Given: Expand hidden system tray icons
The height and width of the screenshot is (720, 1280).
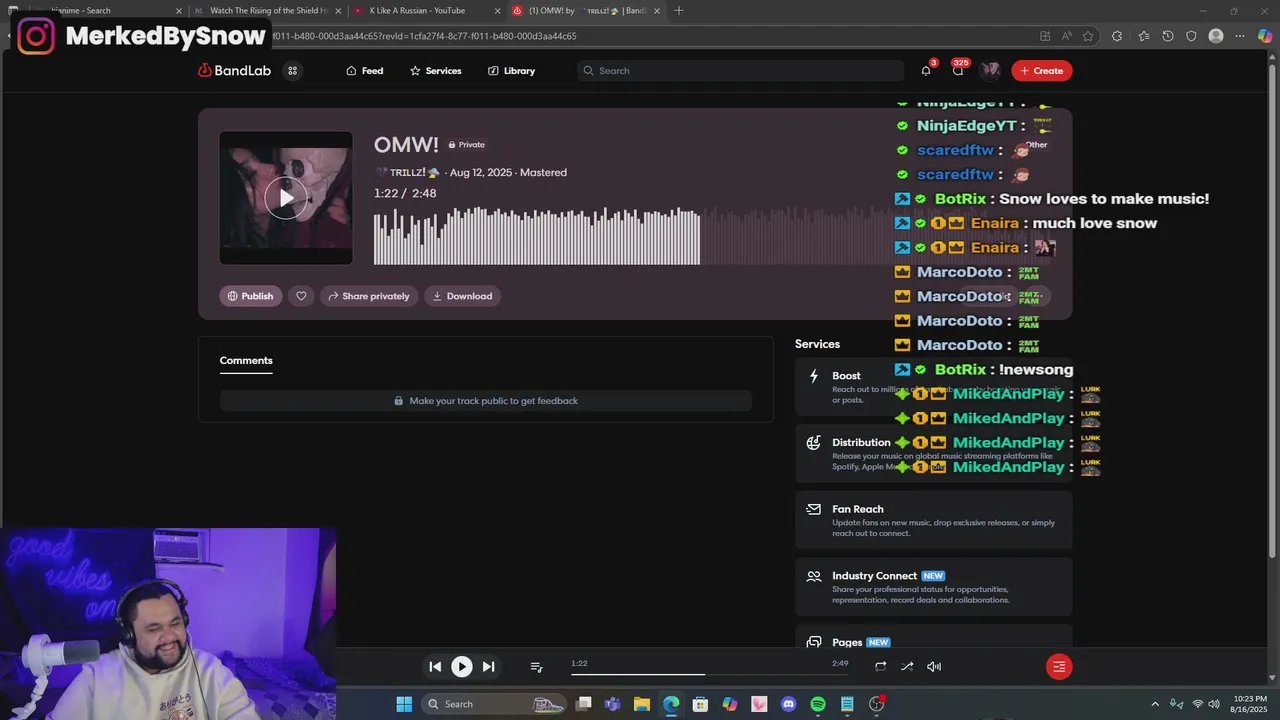Looking at the screenshot, I should (1155, 704).
